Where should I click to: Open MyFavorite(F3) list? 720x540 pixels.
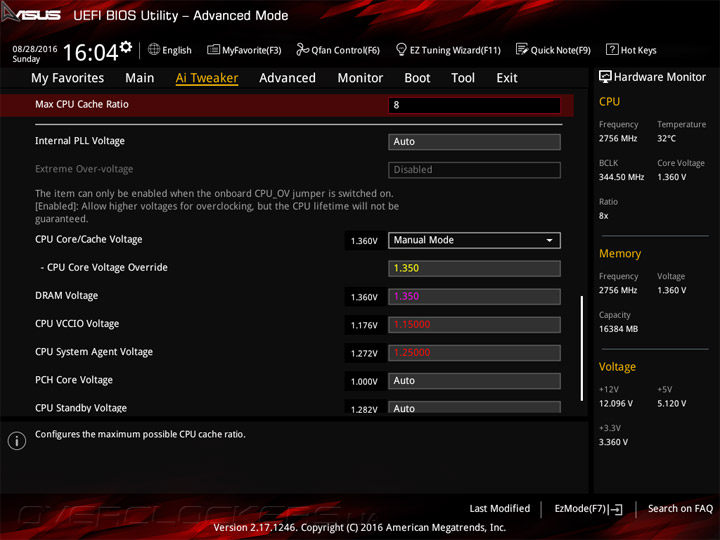point(244,50)
